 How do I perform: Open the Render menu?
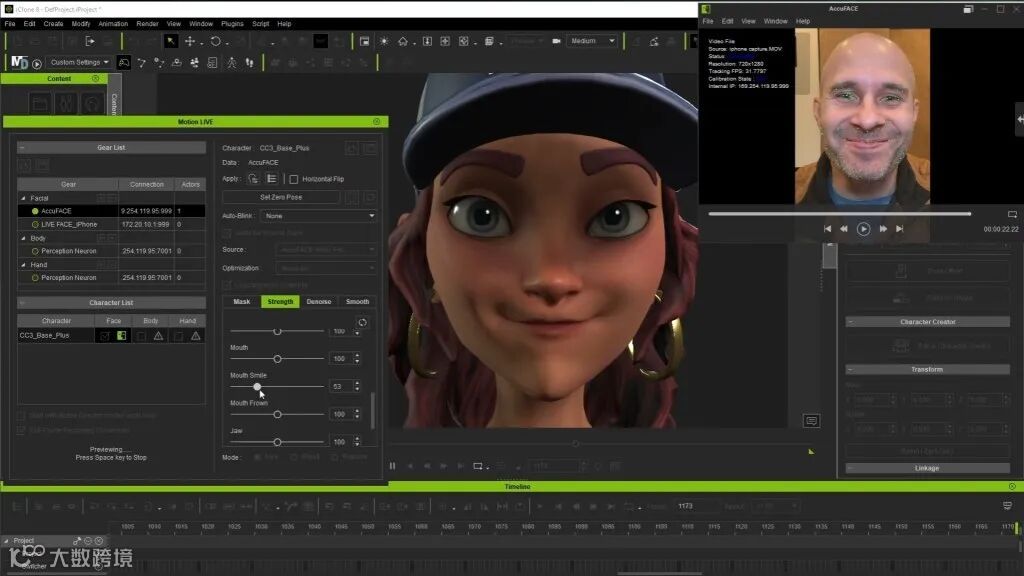coord(148,24)
